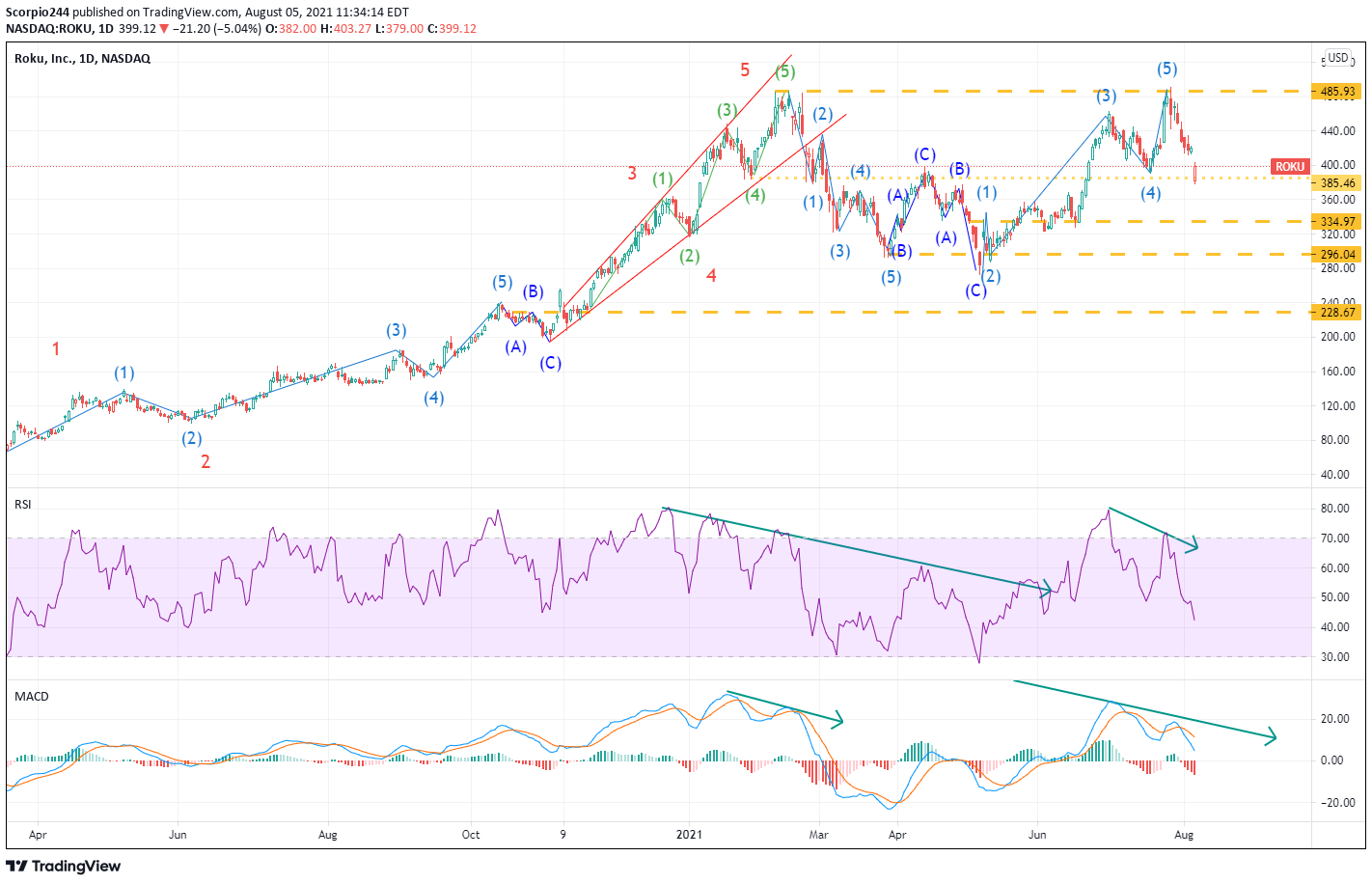
Task: Click the 2021 label on time axis
Action: (689, 834)
